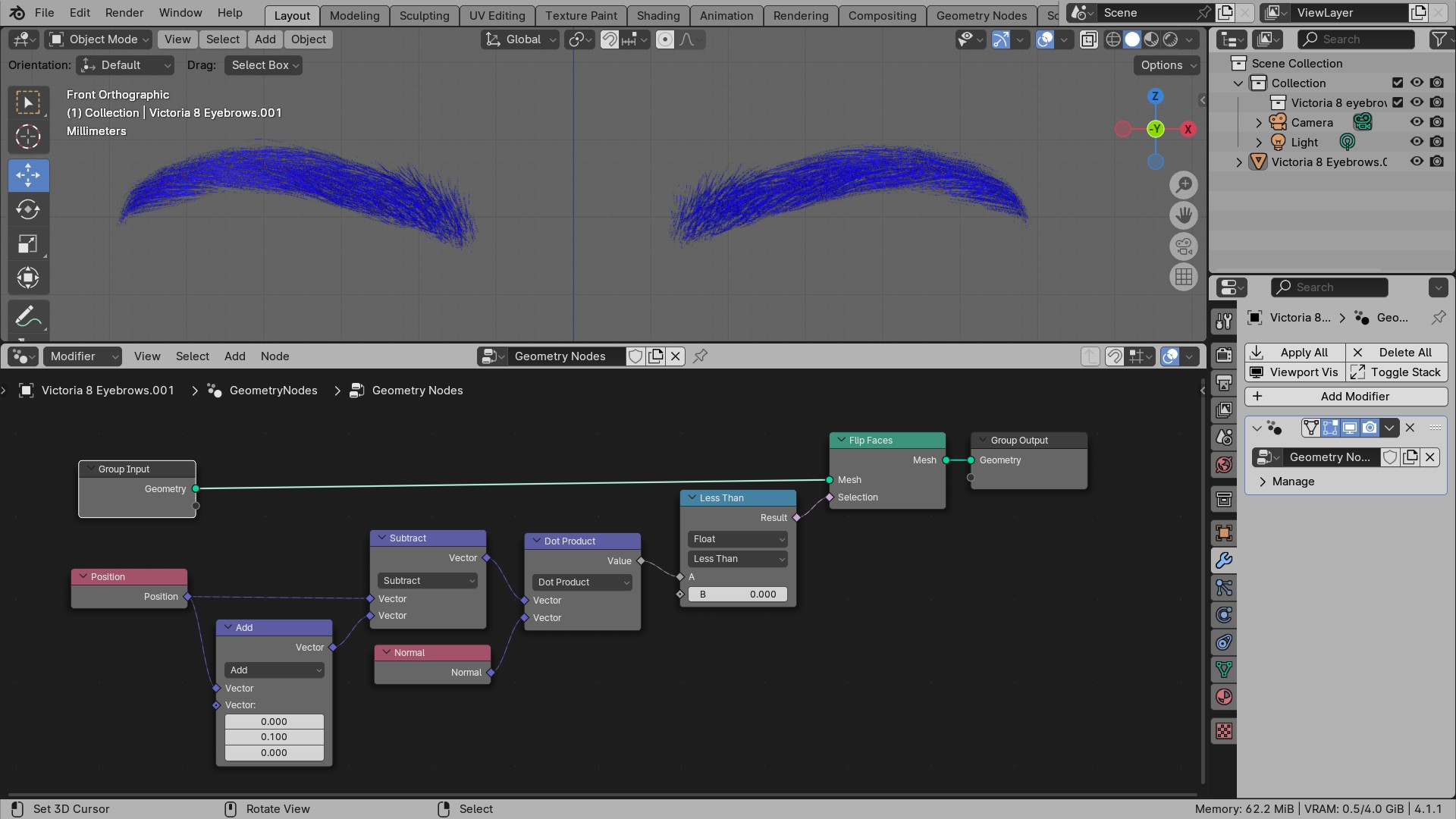This screenshot has height=819, width=1456.
Task: Hide Camera in viewport via eye icon
Action: [1417, 122]
